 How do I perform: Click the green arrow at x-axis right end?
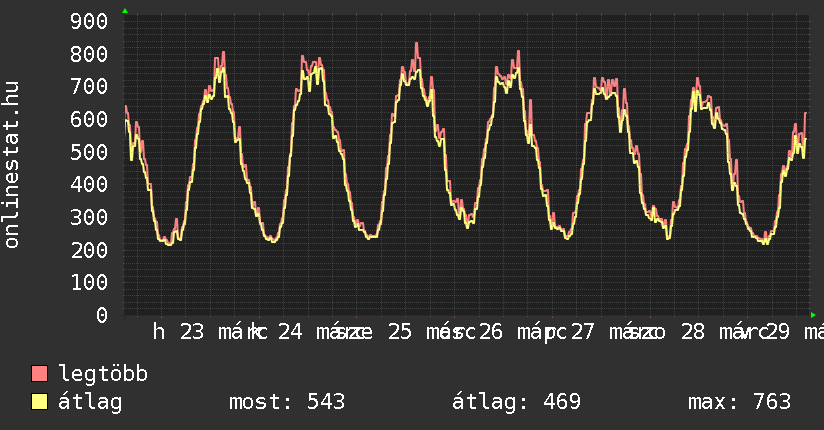pyautogui.click(x=813, y=315)
